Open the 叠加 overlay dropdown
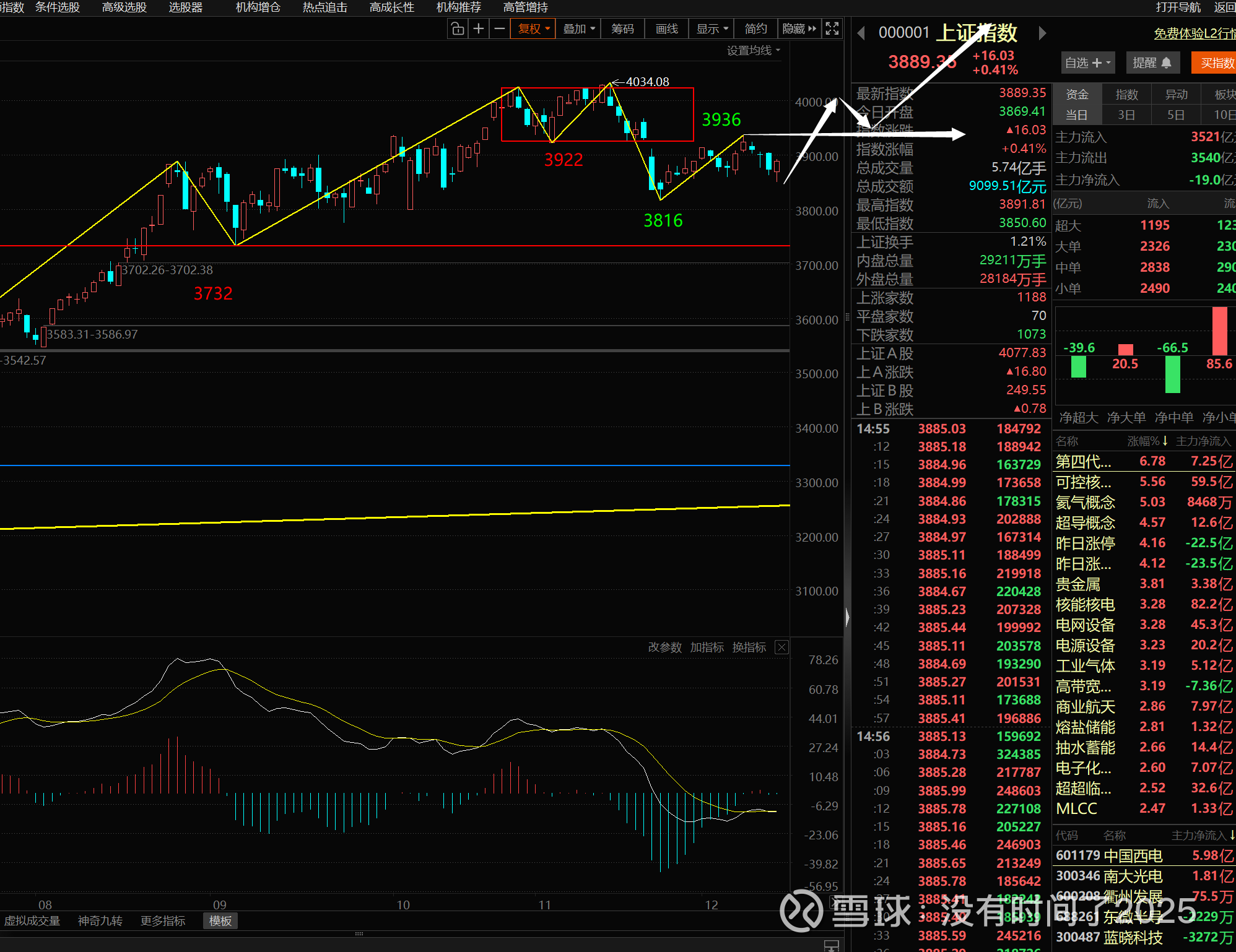This screenshot has height=952, width=1236. 578,29
